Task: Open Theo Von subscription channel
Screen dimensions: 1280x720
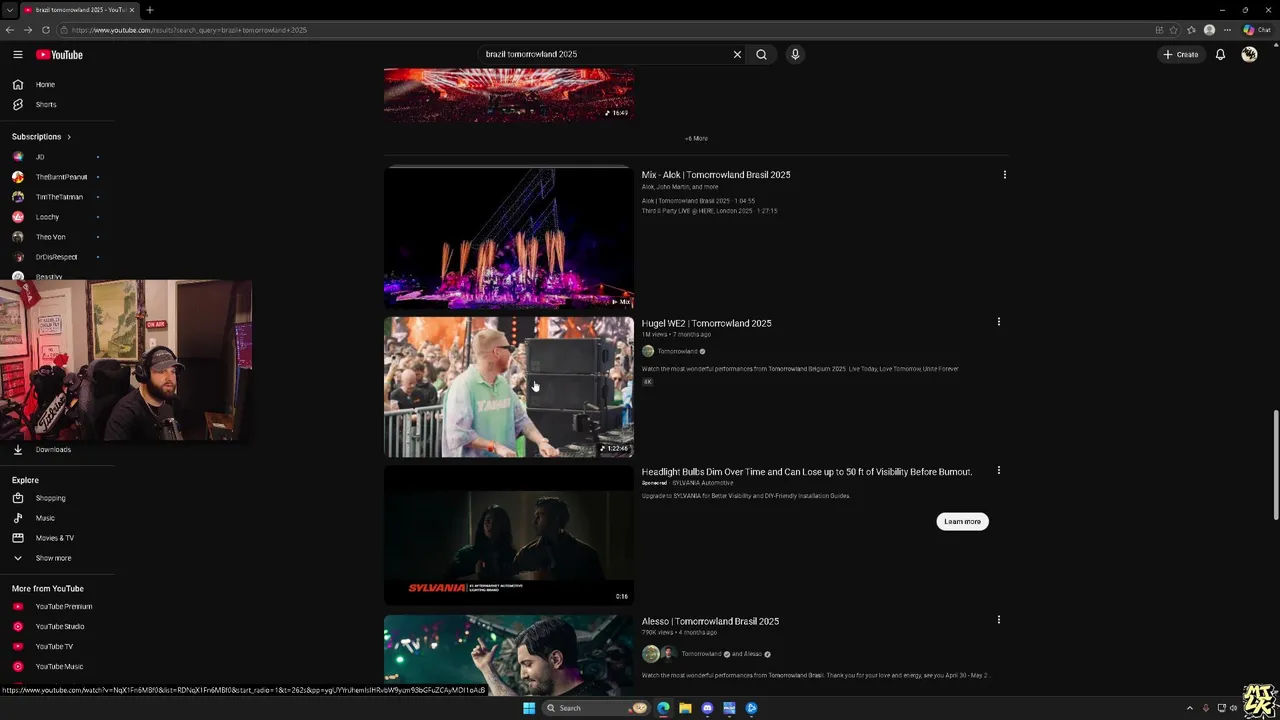Action: coord(57,237)
